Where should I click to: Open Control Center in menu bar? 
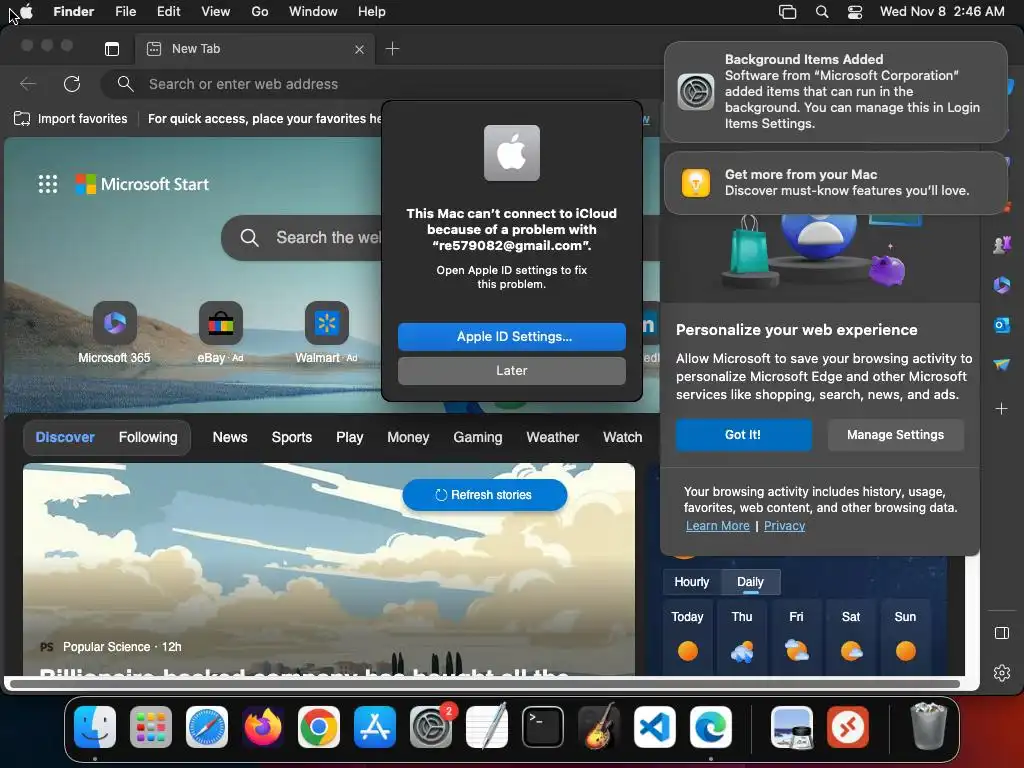click(x=855, y=12)
